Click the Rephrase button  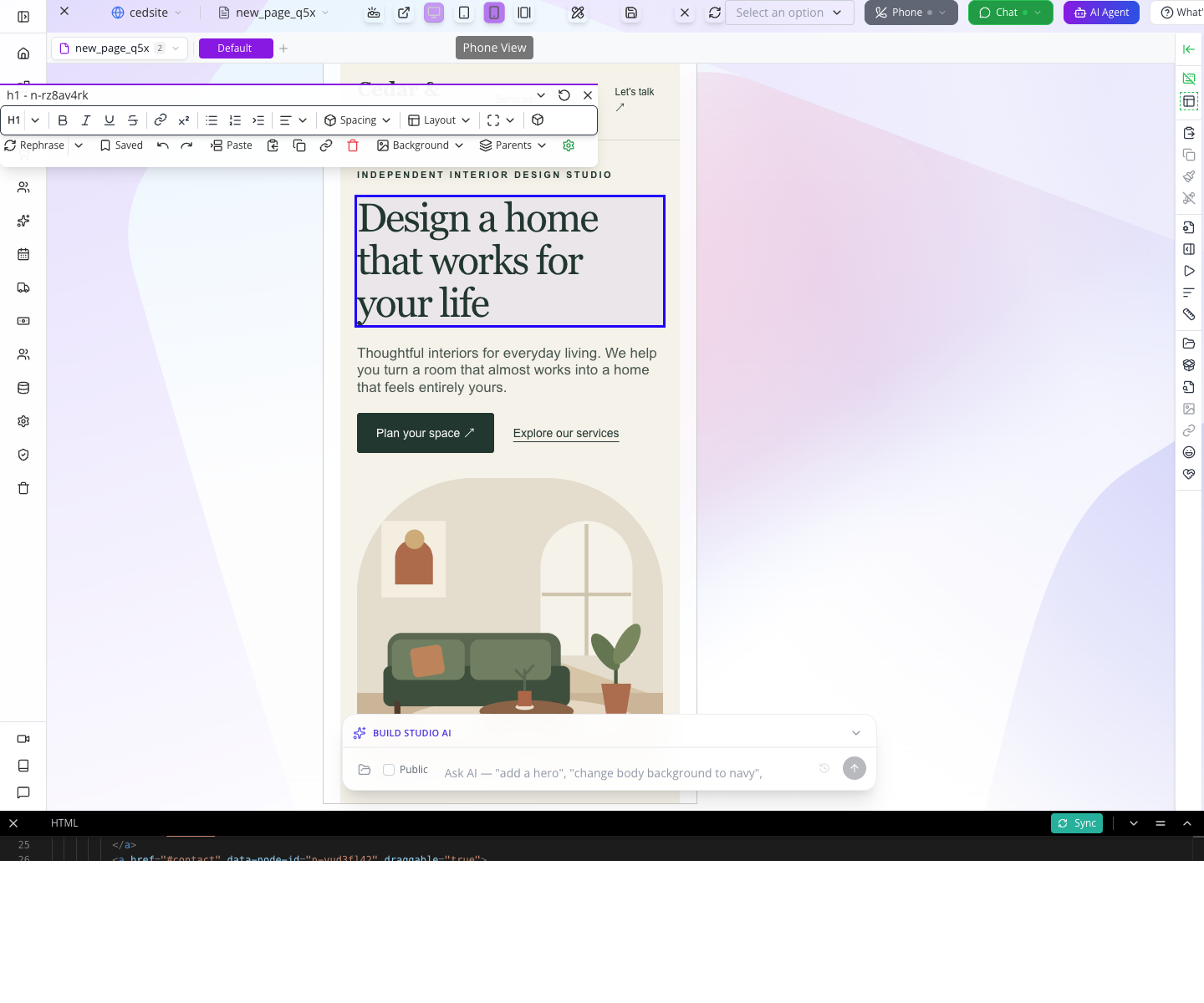[35, 145]
